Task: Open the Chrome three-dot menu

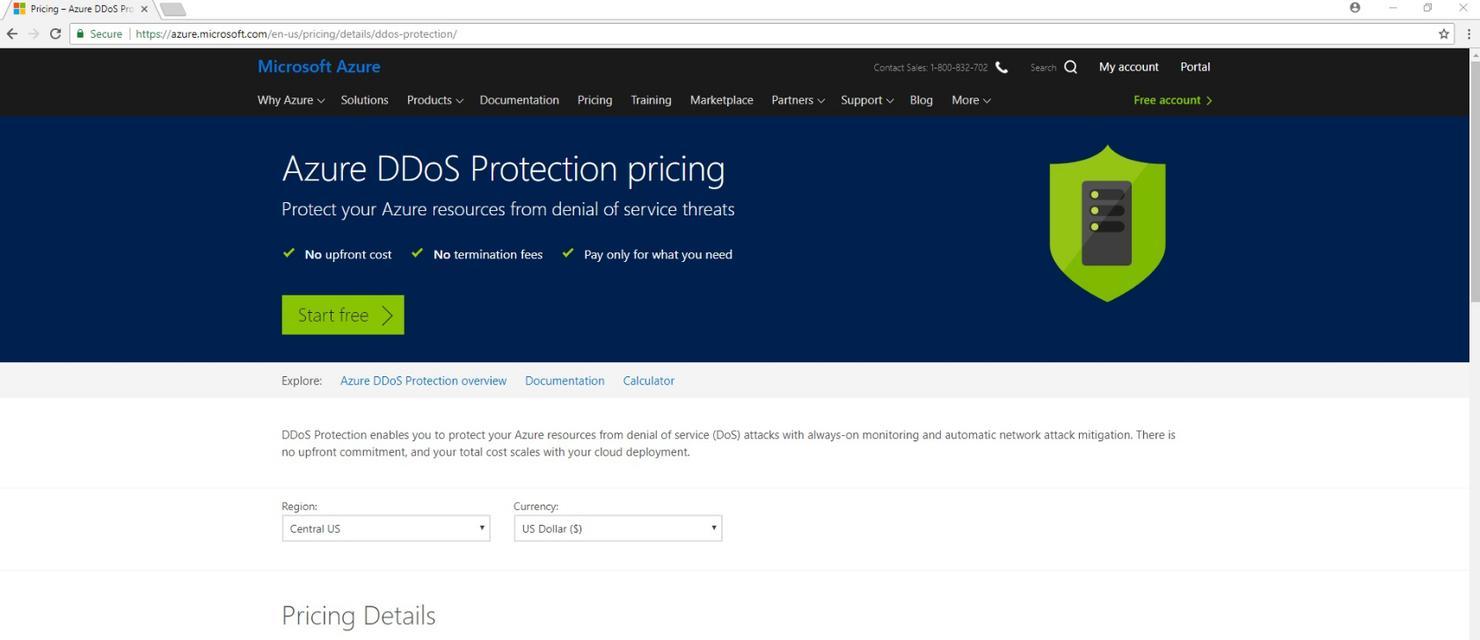Action: [1468, 34]
